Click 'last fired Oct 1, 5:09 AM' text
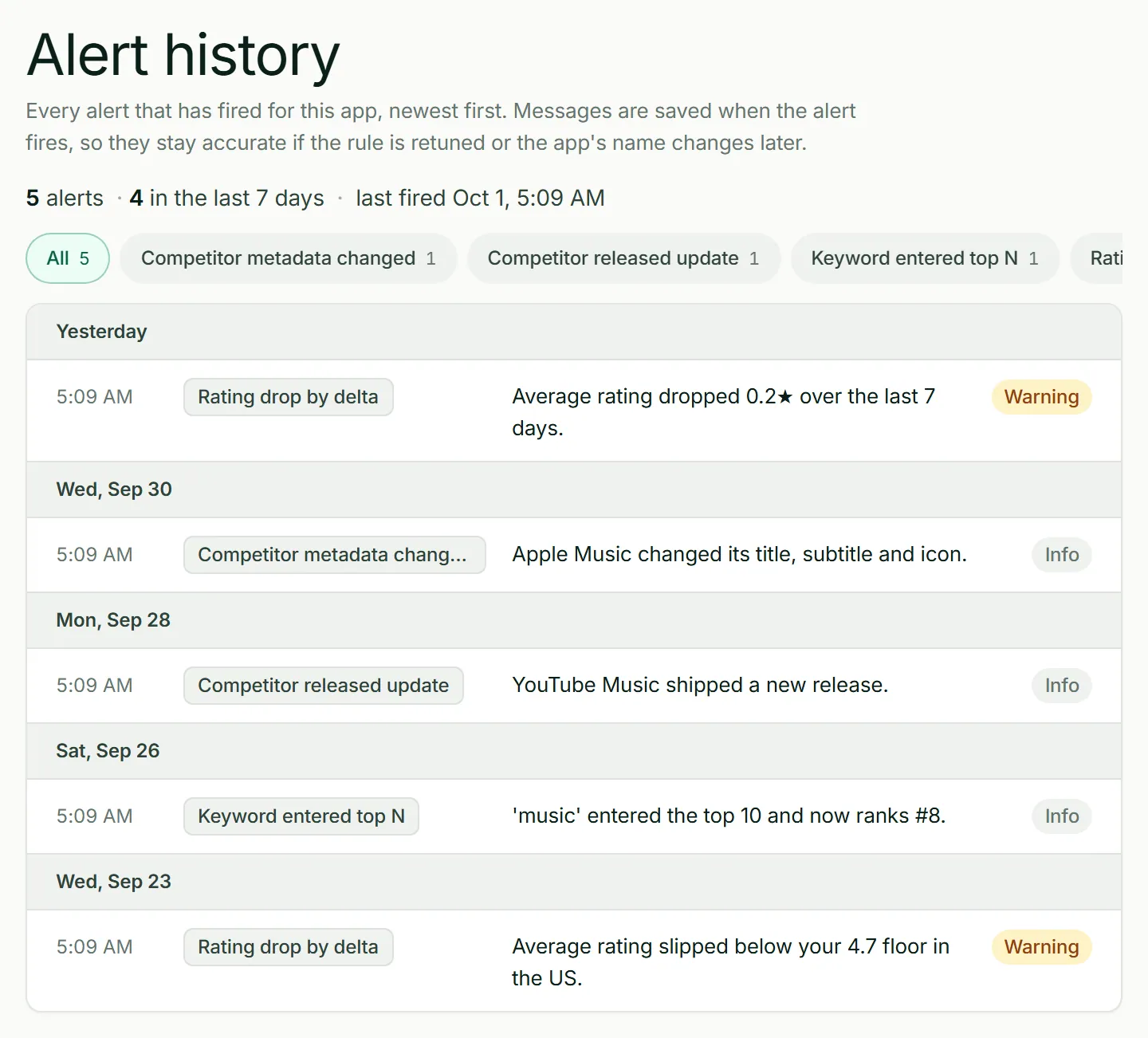Screen dimensions: 1148x1038 [480, 198]
